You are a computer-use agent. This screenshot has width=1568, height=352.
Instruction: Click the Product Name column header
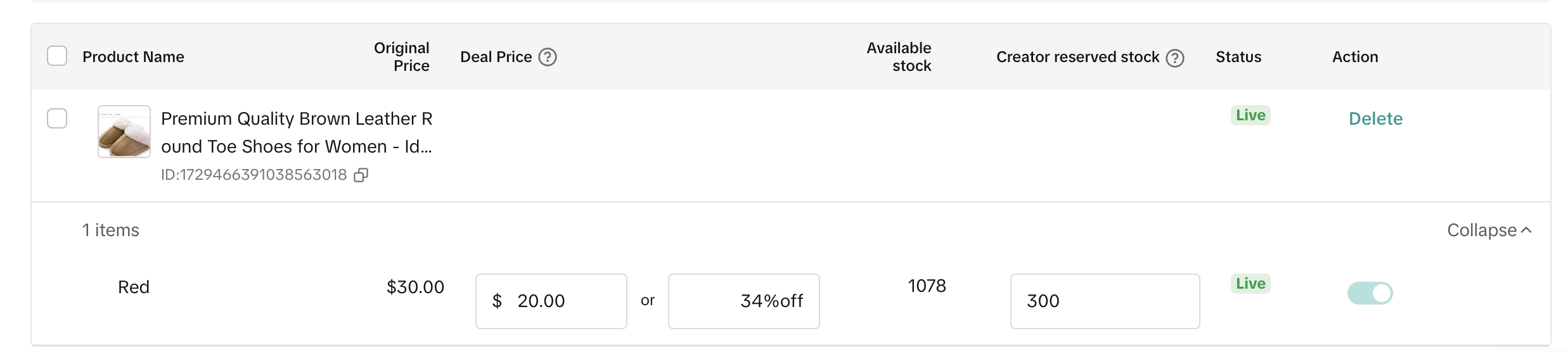133,57
